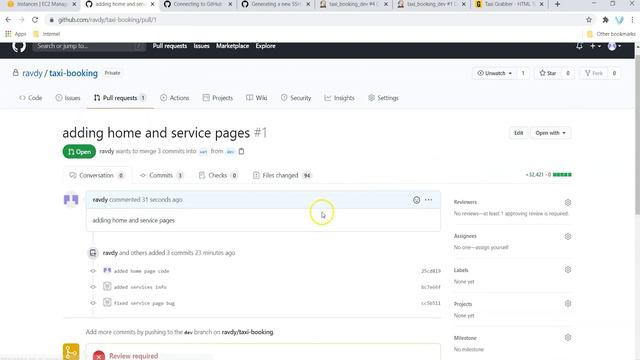
Task: Open the Reviewers gear settings
Action: [x=568, y=202]
